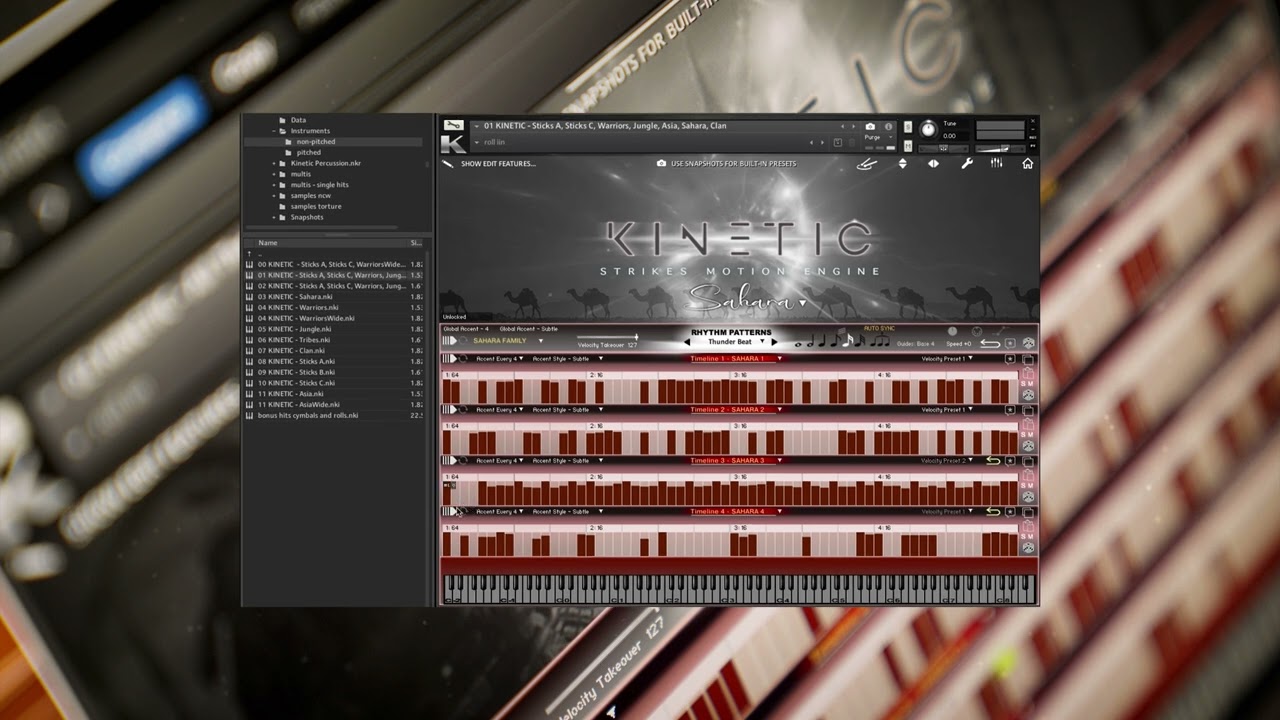Click the Timeline 3 play stripes icon

[x=450, y=460]
